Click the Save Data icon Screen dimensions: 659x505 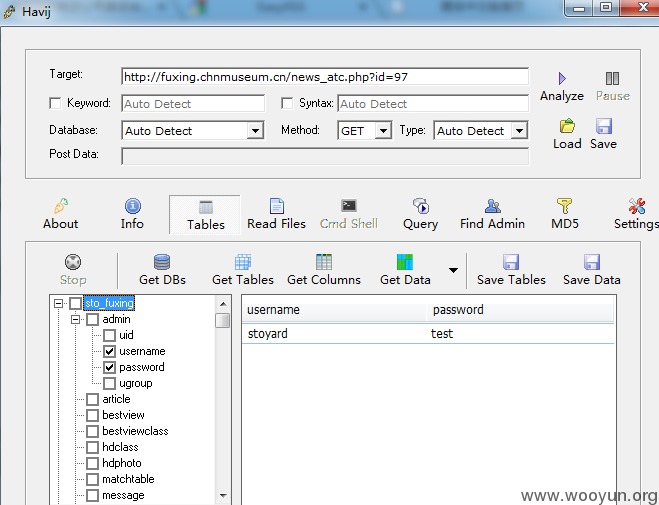(x=591, y=262)
